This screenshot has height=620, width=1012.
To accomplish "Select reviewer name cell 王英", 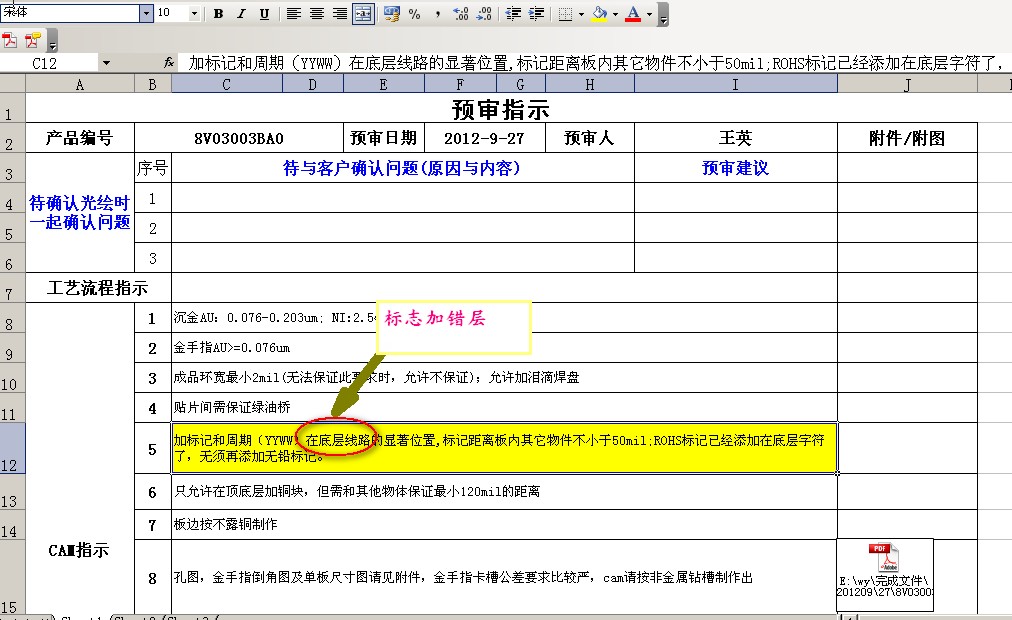I will 736,138.
